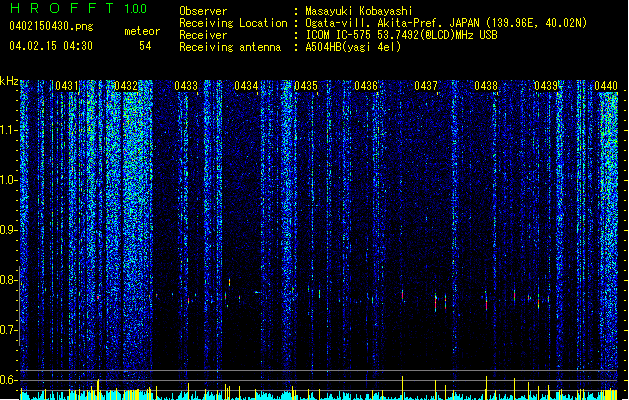Click the Receiver field label
The image size is (629, 400).
(x=203, y=35)
